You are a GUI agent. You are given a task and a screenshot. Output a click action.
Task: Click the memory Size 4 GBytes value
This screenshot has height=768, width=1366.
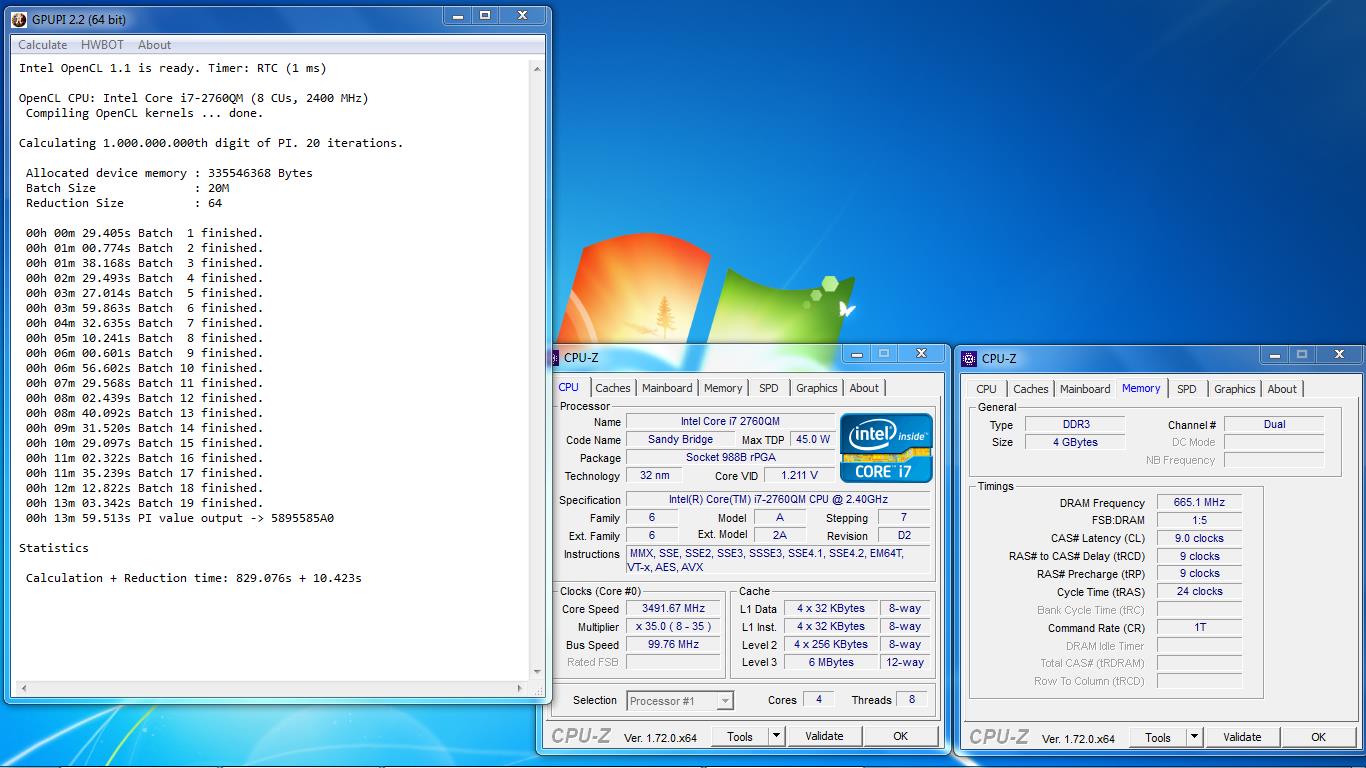(x=1075, y=442)
